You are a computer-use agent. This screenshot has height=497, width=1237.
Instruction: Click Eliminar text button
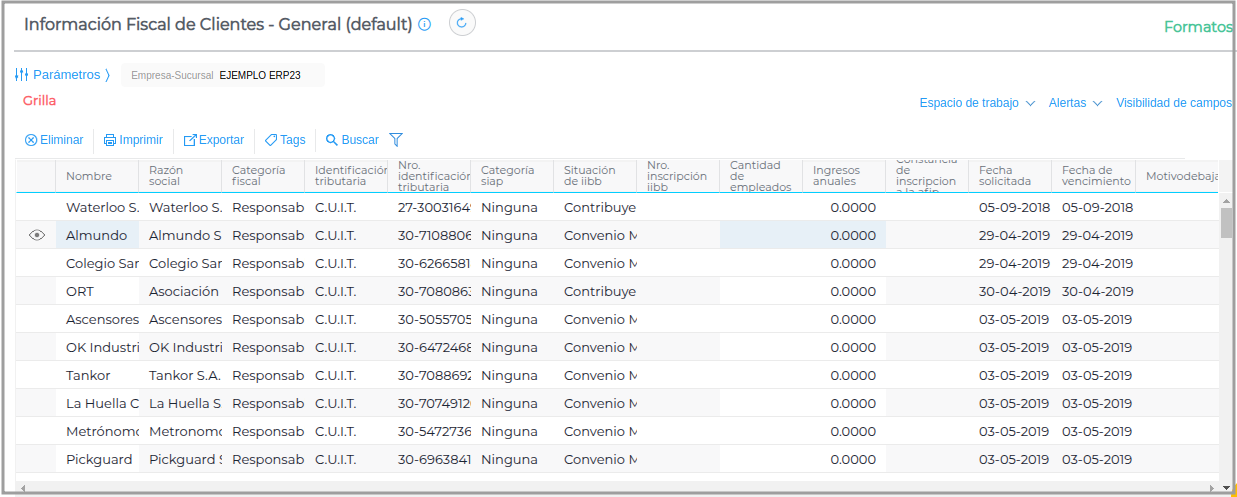(62, 140)
